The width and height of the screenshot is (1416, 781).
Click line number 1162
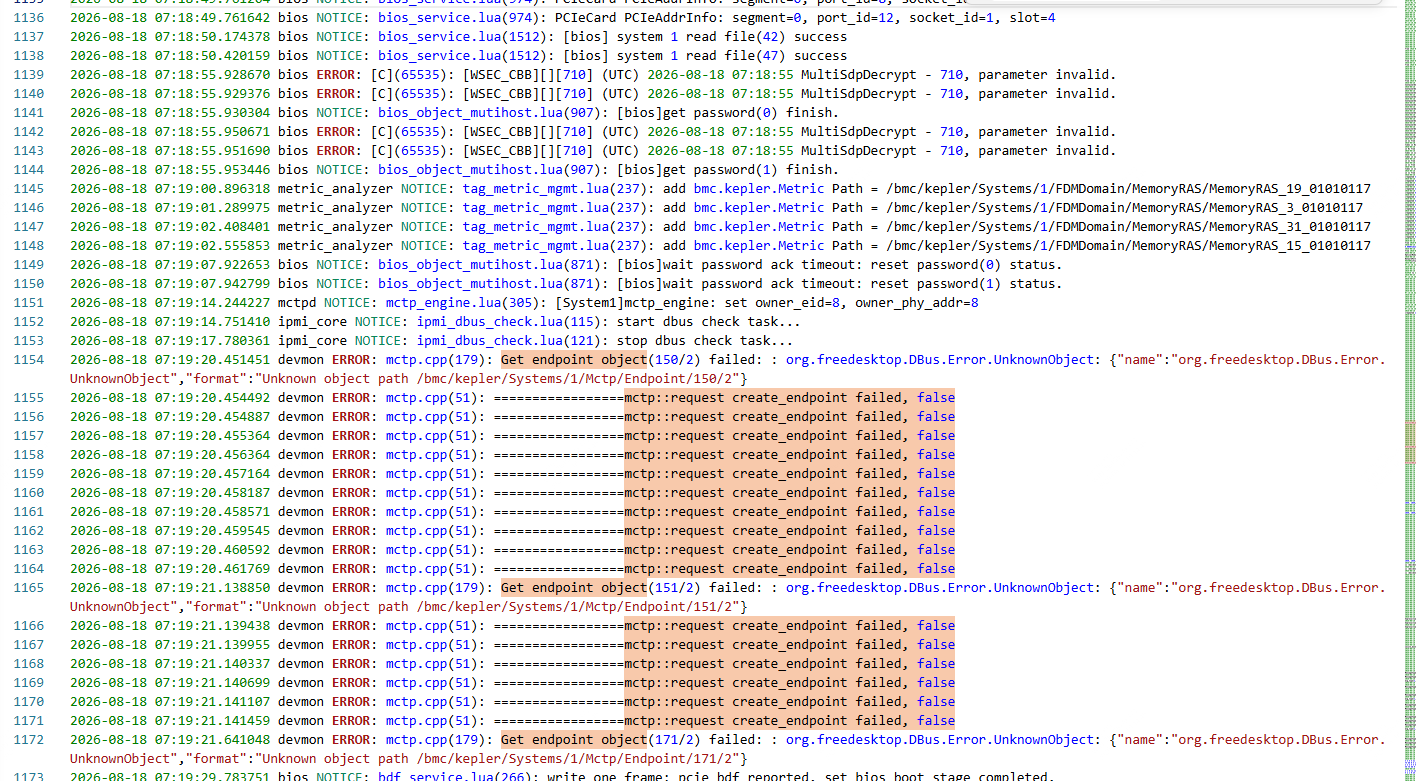click(29, 531)
